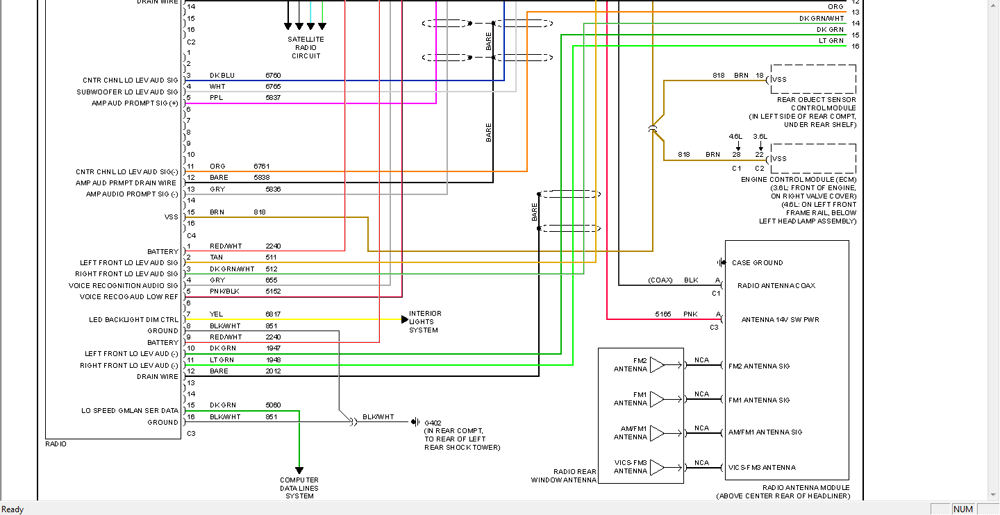Click the NUM indicator in status bar

(963, 509)
